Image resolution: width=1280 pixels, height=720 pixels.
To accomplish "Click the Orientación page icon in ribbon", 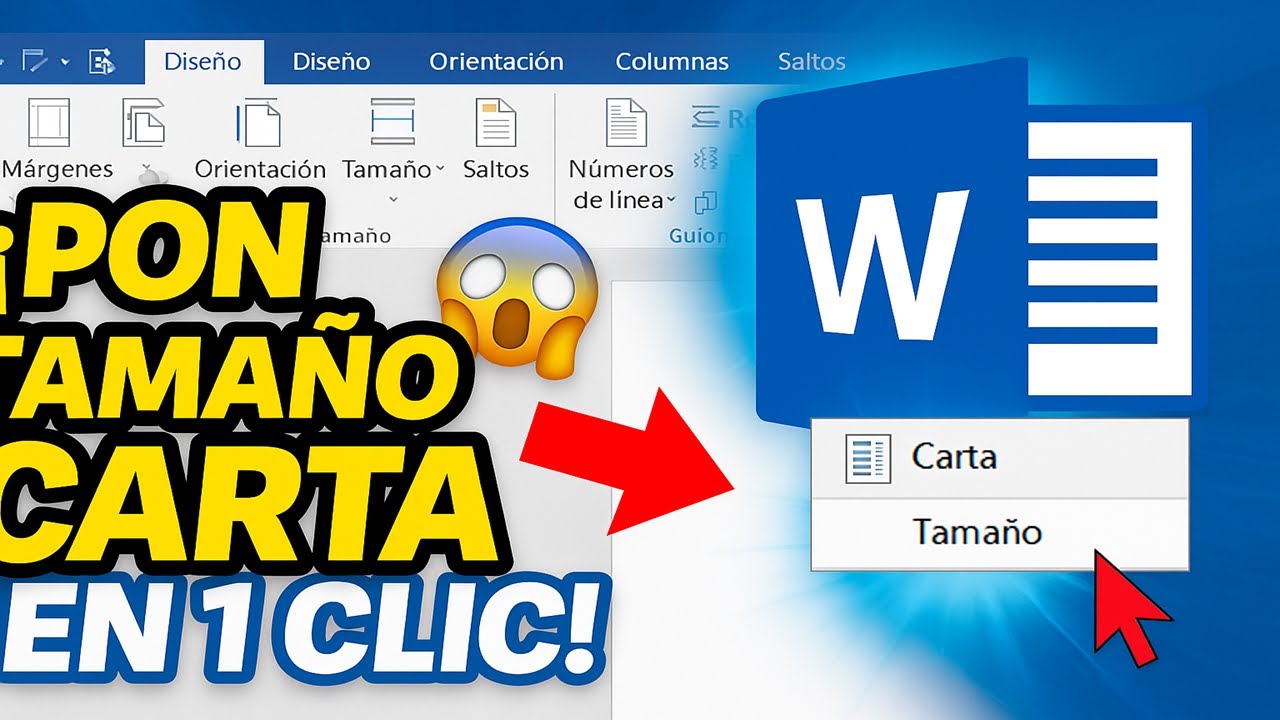I will [x=258, y=122].
